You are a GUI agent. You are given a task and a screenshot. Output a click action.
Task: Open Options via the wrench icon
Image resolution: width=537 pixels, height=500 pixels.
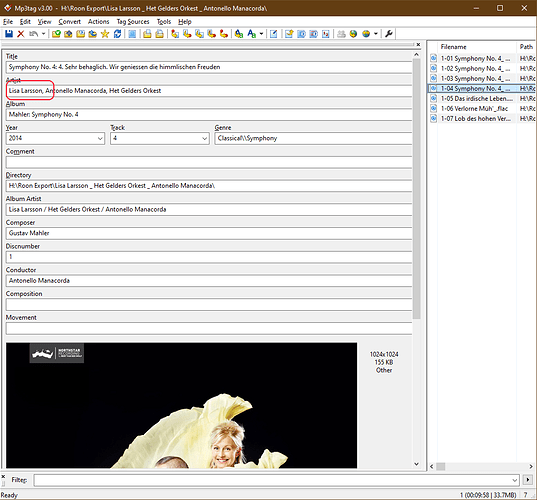[388, 34]
